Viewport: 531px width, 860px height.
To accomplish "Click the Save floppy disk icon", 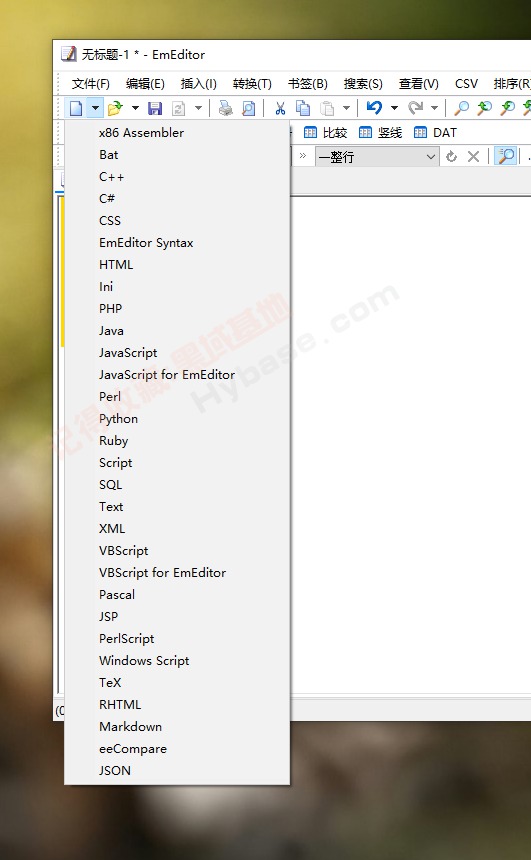I will pos(155,108).
